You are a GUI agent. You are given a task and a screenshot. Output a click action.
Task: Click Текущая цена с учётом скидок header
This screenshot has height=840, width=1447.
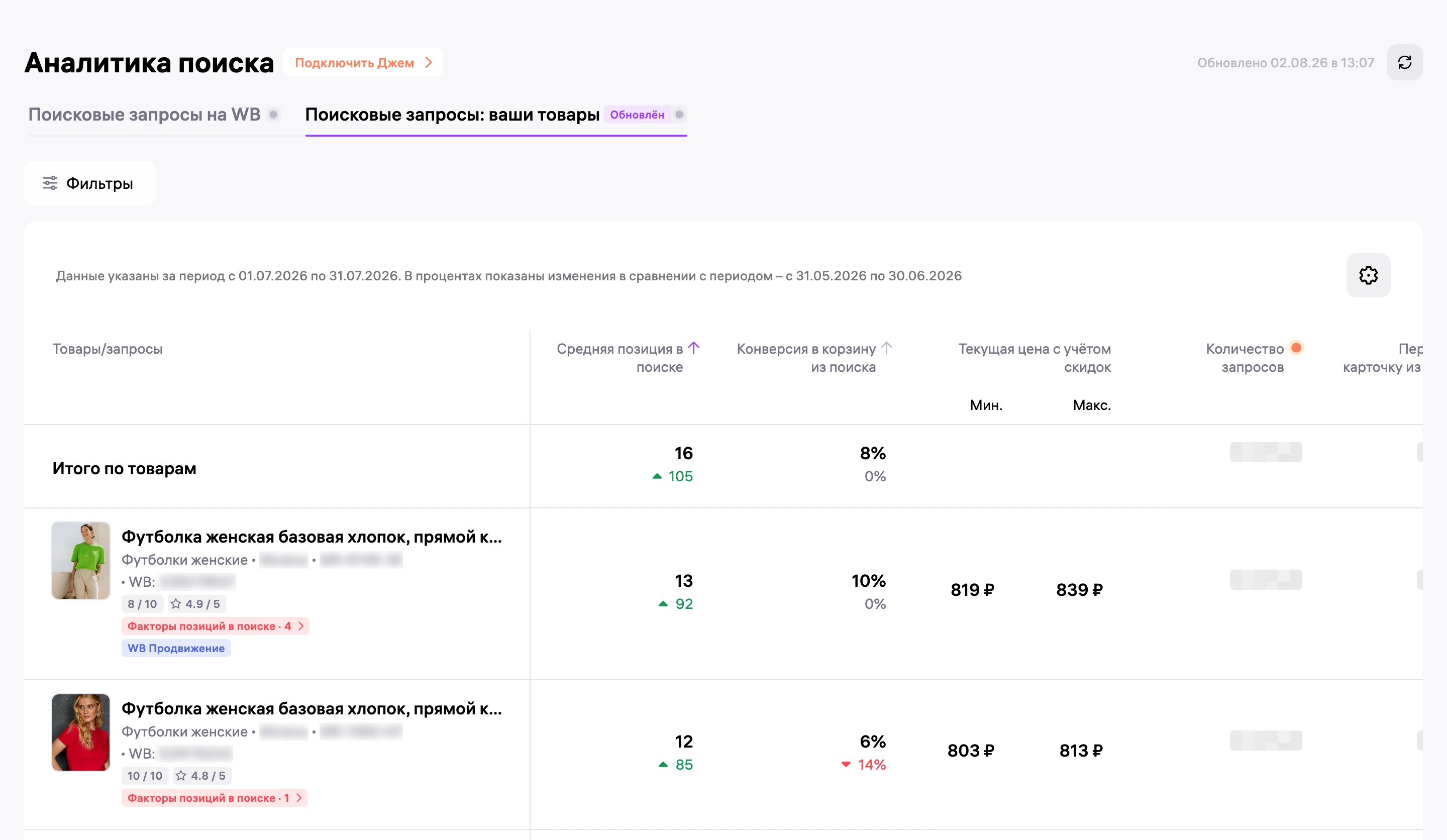[x=1034, y=358]
